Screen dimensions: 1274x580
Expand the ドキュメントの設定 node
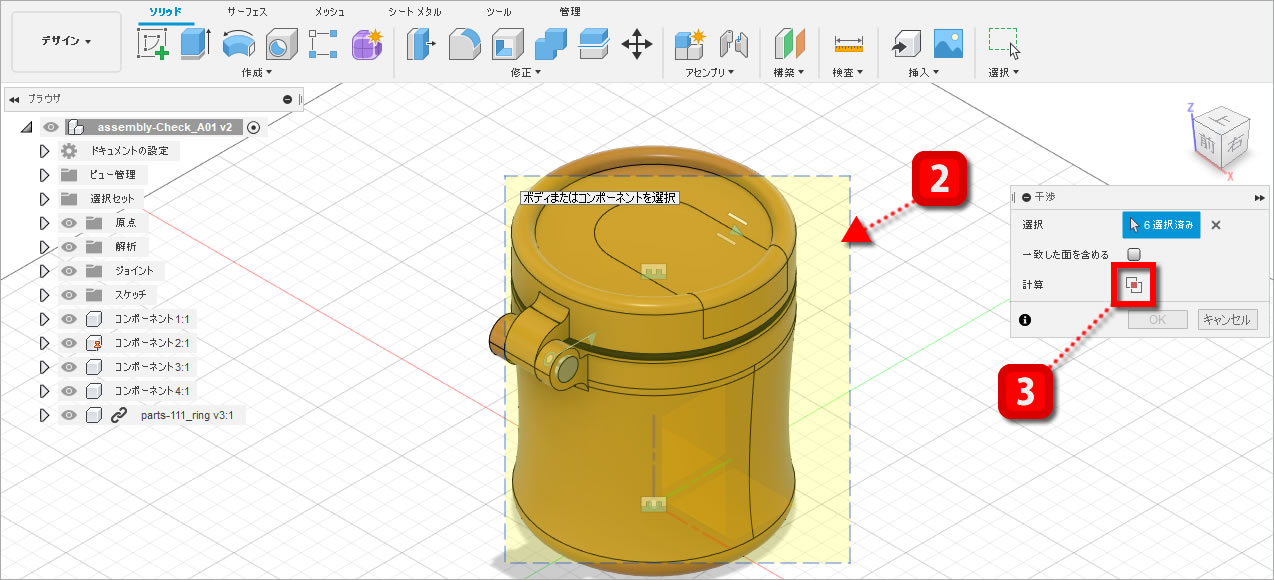[44, 151]
